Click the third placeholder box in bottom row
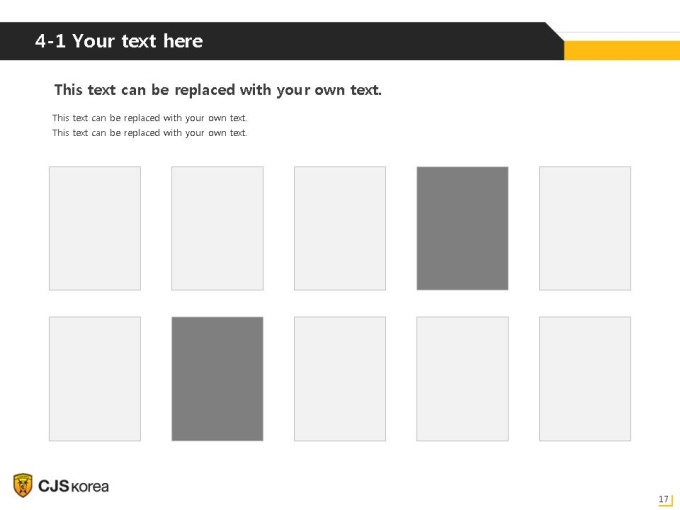 pos(340,379)
